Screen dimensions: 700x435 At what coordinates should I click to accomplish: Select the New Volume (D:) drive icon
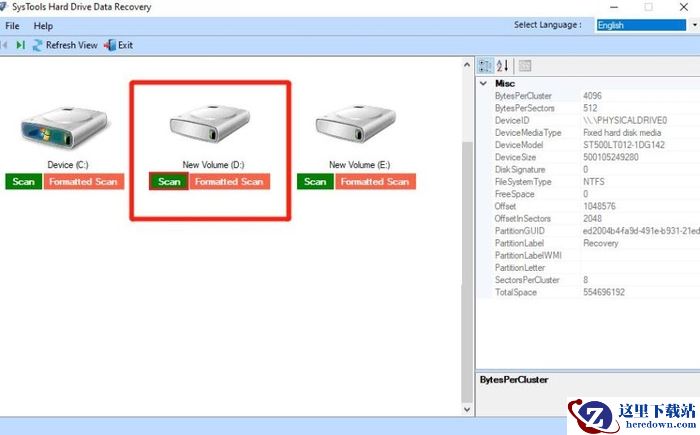(x=209, y=124)
